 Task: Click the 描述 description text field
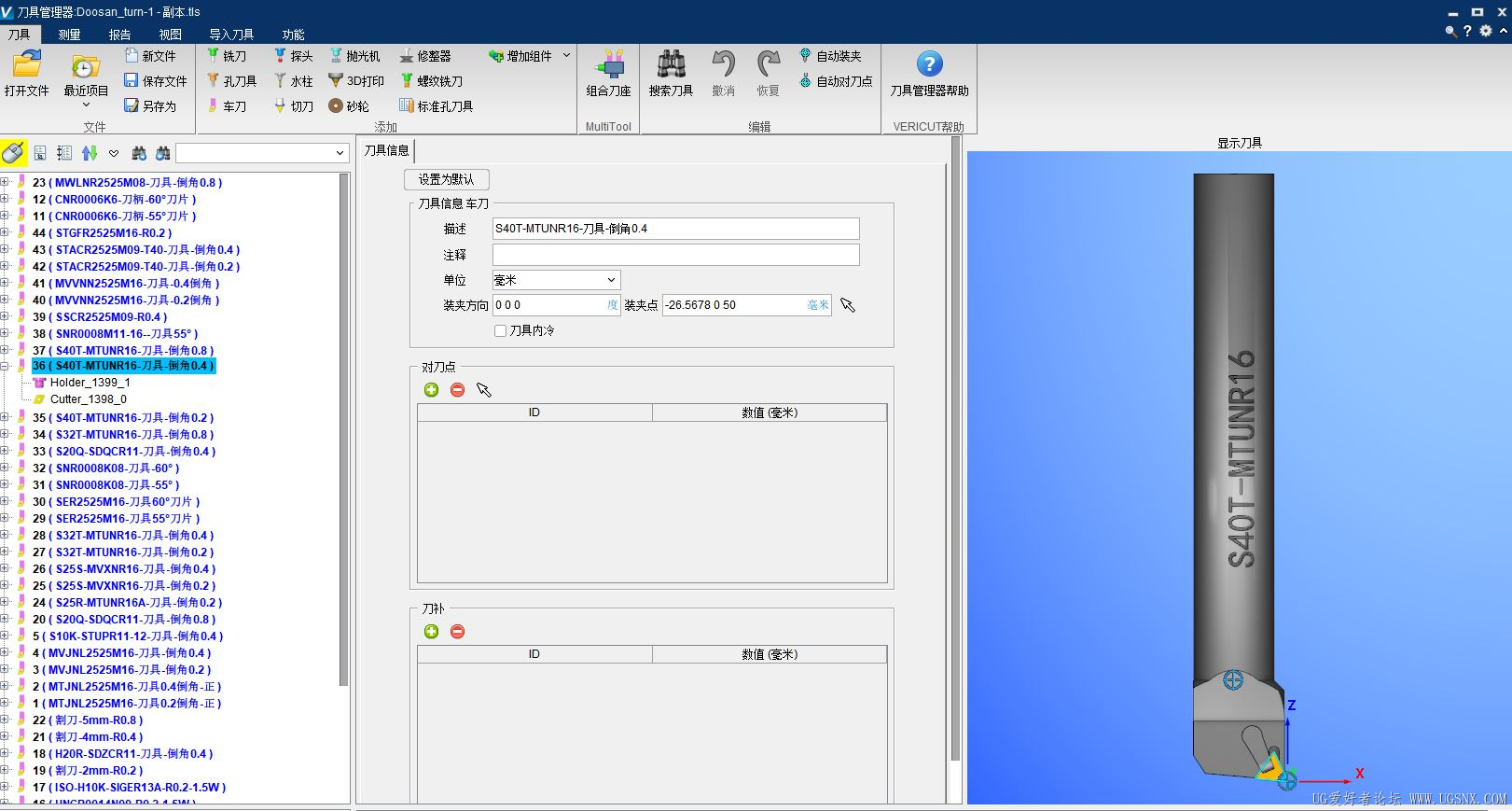point(675,229)
